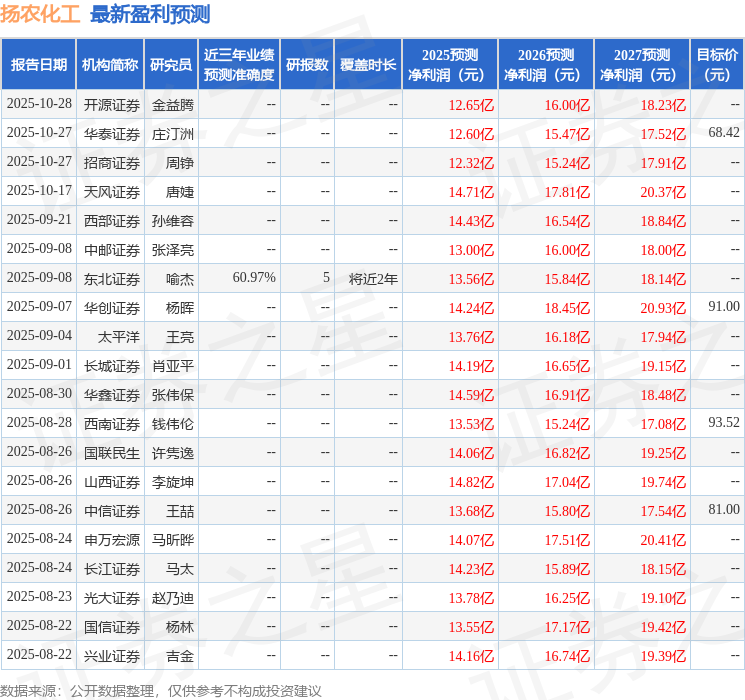Click the date 2025-10-17
Screen dimensions: 745x700
tap(39, 191)
